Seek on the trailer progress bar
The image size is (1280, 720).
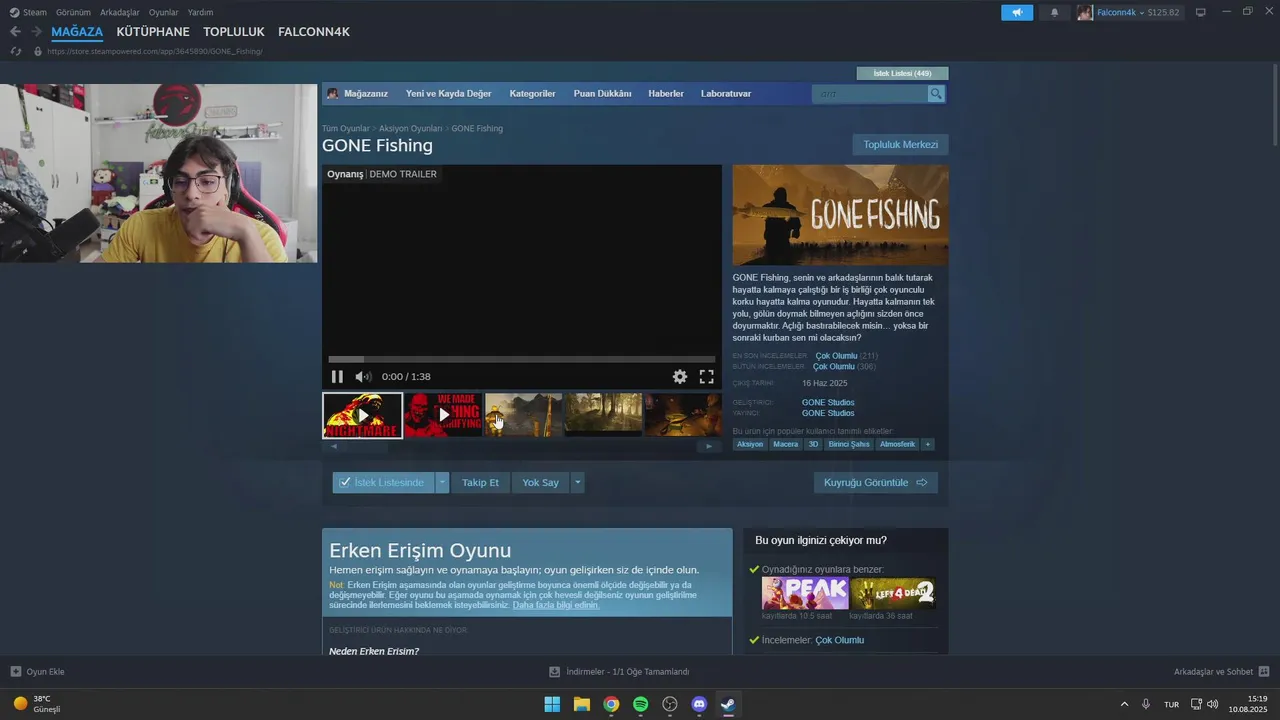point(522,359)
